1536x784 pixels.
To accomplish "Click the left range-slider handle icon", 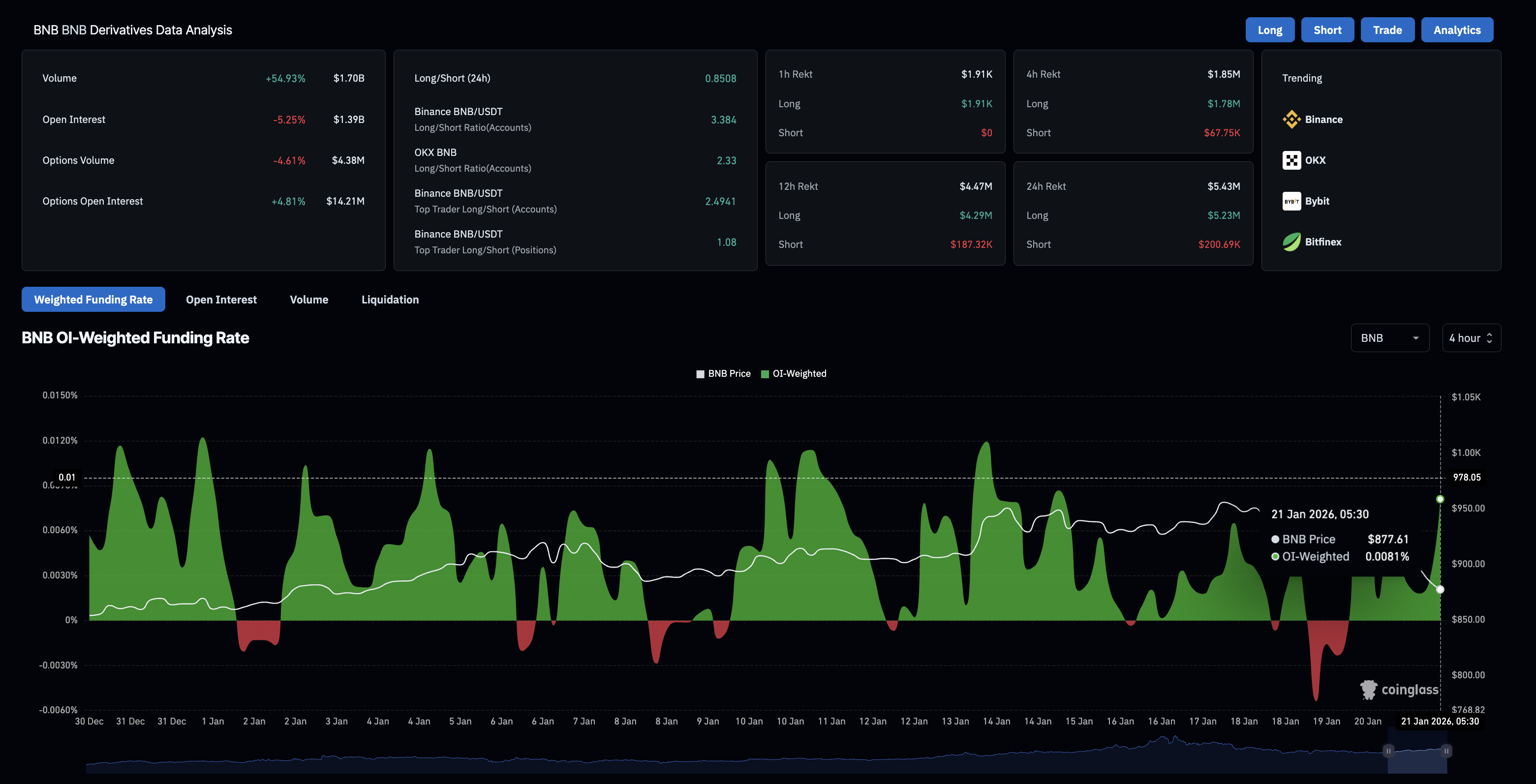I will coord(1388,751).
